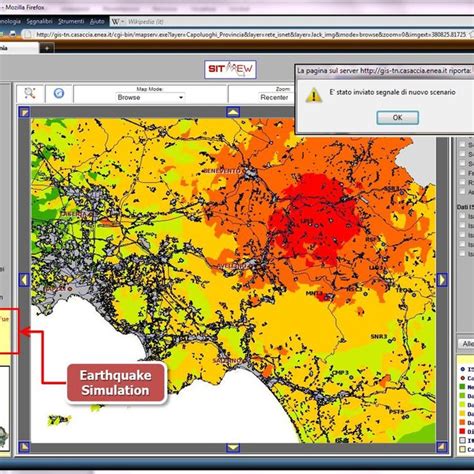Click OK in the nuovo scenario alert
Viewport: 474px width, 474px height.
point(397,118)
